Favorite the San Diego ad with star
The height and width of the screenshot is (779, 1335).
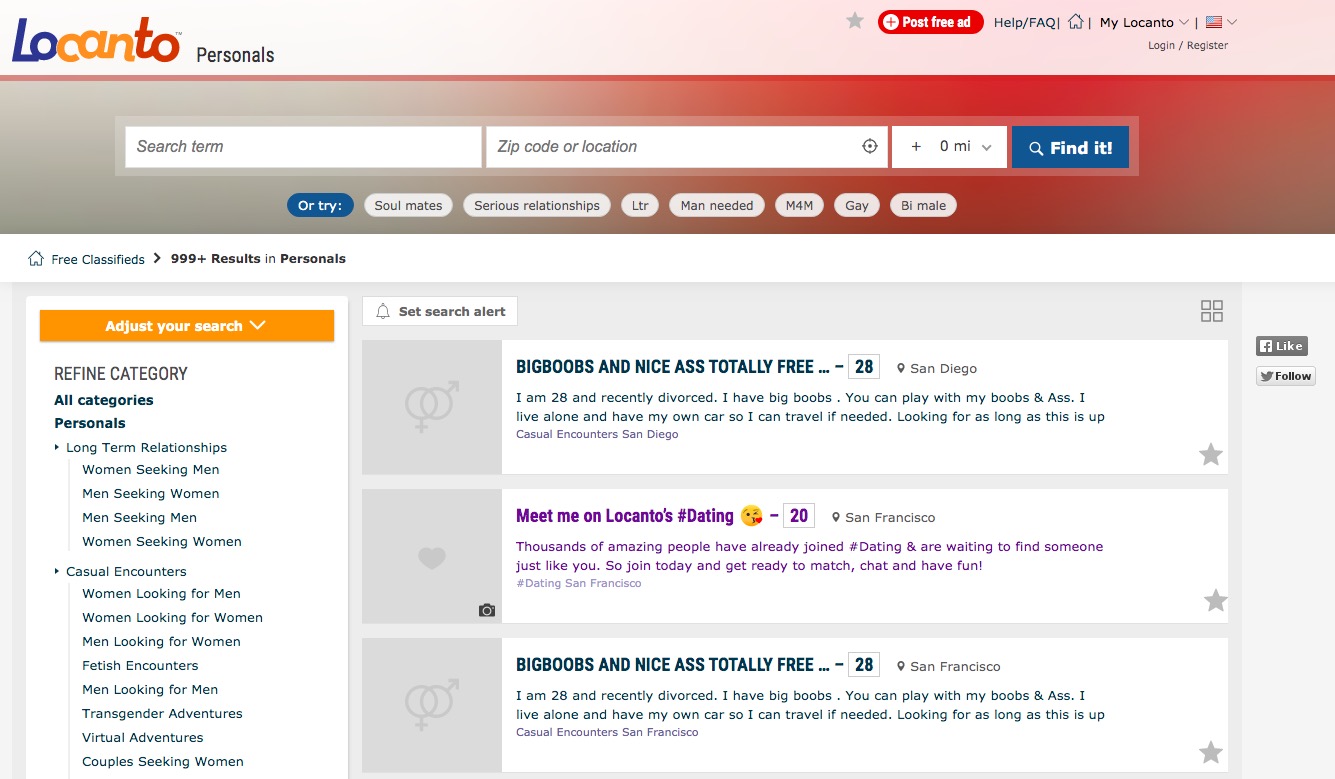click(1211, 455)
